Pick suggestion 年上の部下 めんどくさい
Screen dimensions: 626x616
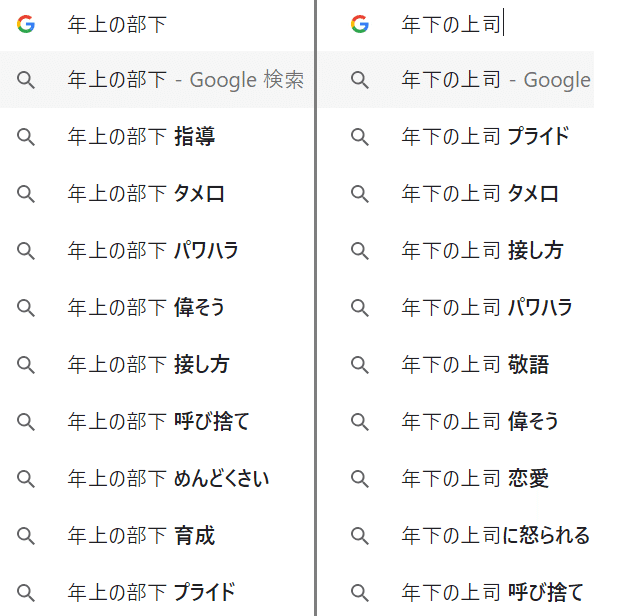(x=168, y=479)
